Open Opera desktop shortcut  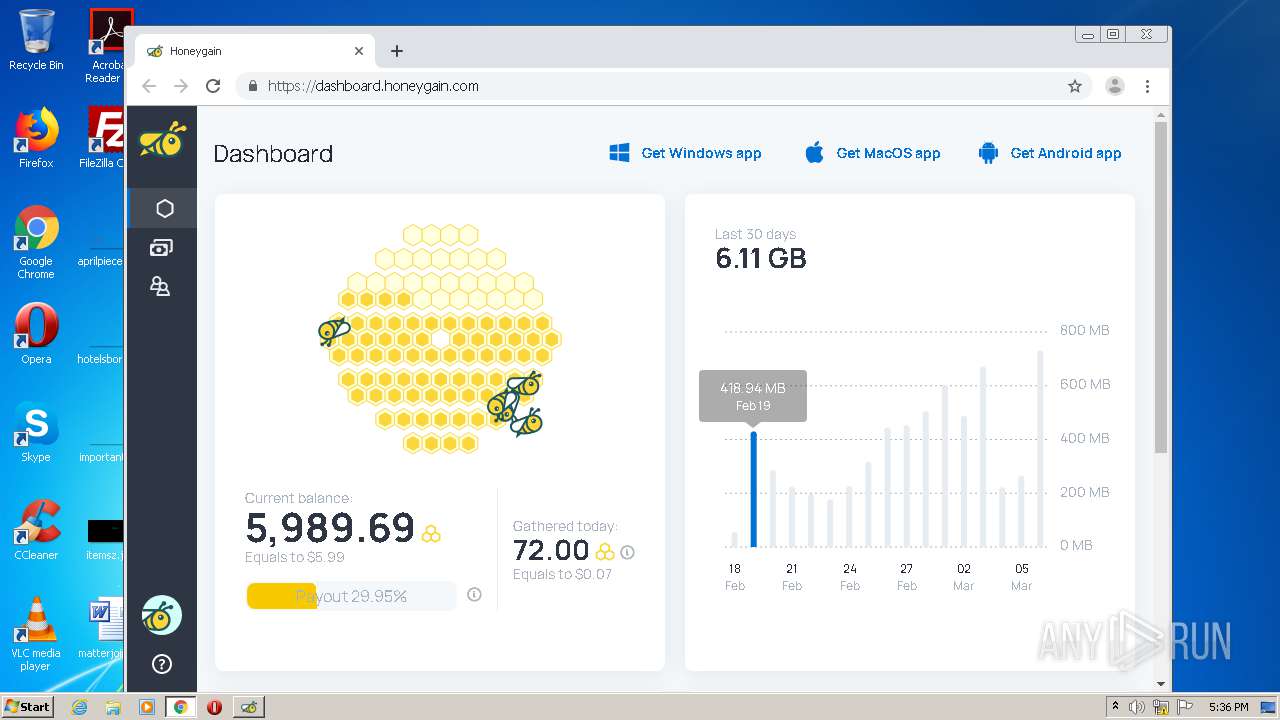click(36, 334)
